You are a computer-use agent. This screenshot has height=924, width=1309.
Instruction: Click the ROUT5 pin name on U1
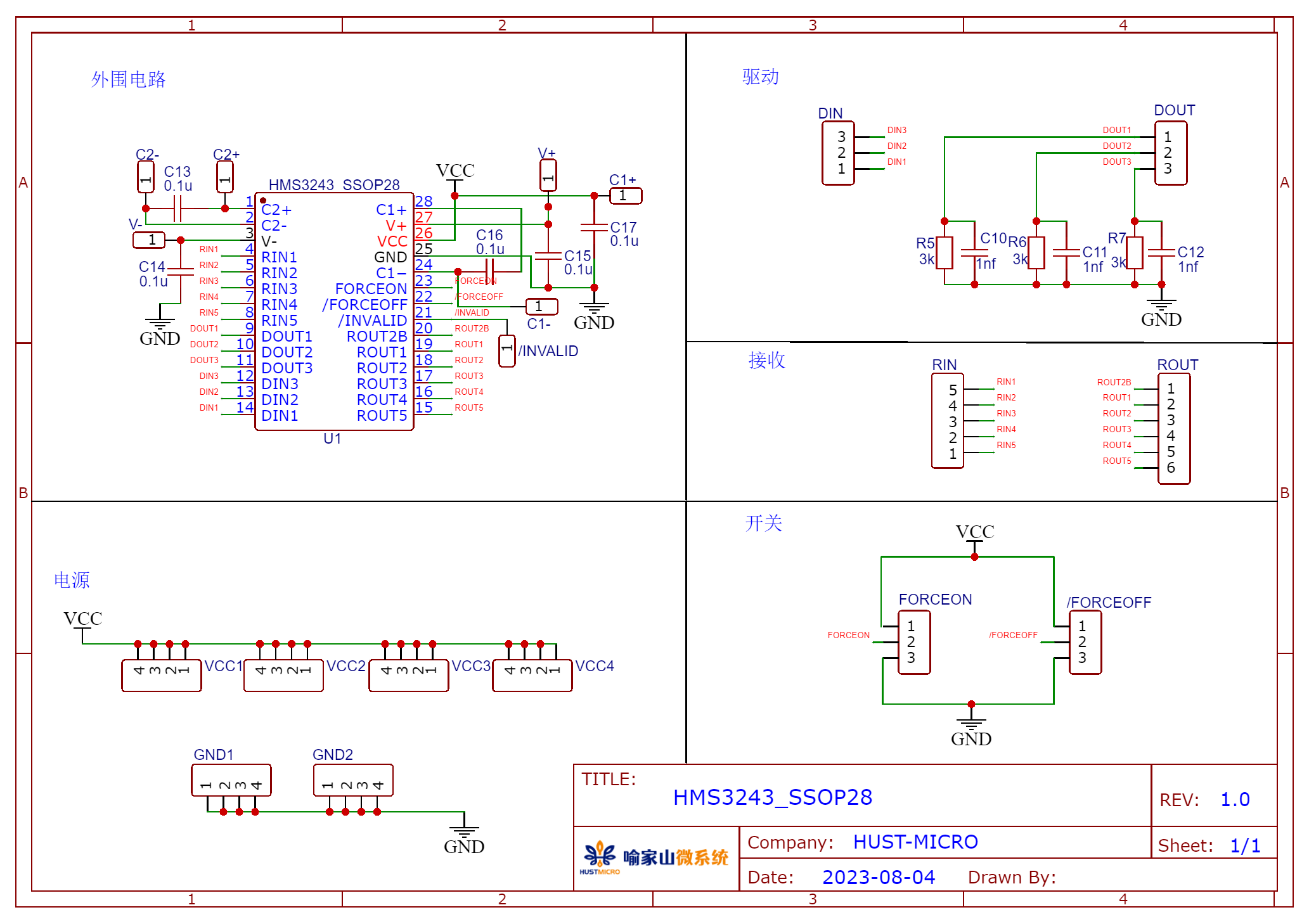(x=382, y=416)
